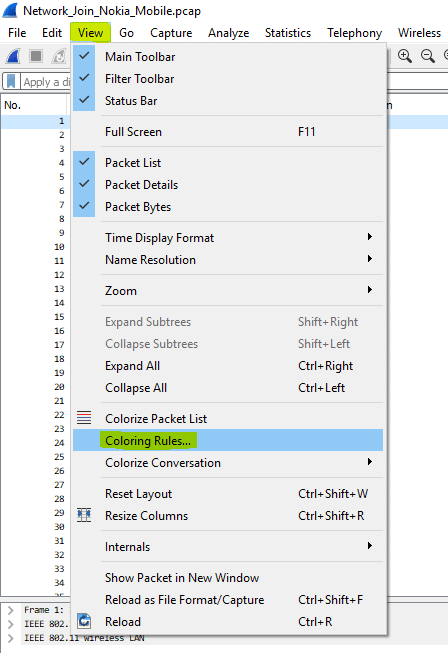Click the Reload icon in View menu
The height and width of the screenshot is (653, 448).
point(84,621)
